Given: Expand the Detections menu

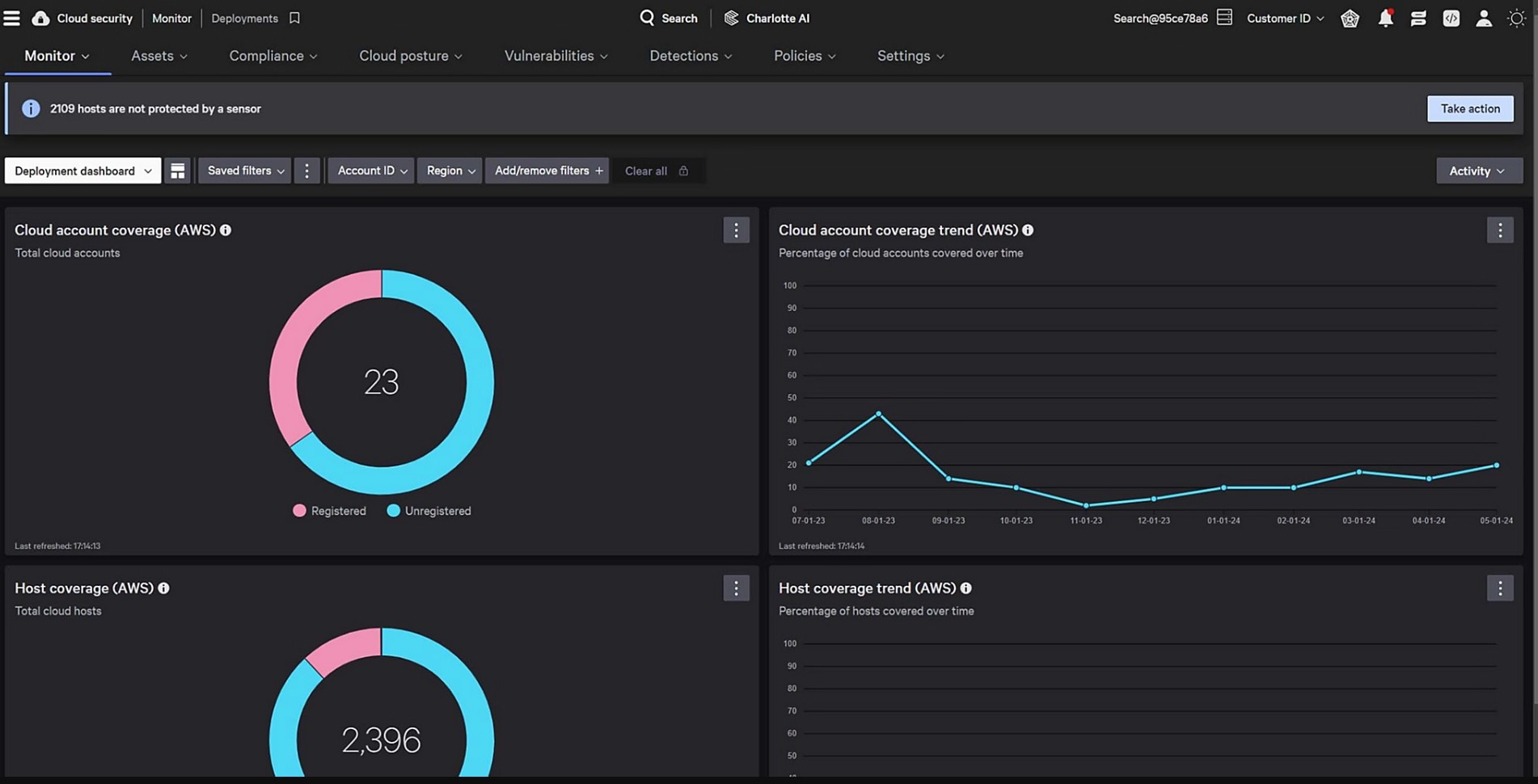Looking at the screenshot, I should point(691,56).
